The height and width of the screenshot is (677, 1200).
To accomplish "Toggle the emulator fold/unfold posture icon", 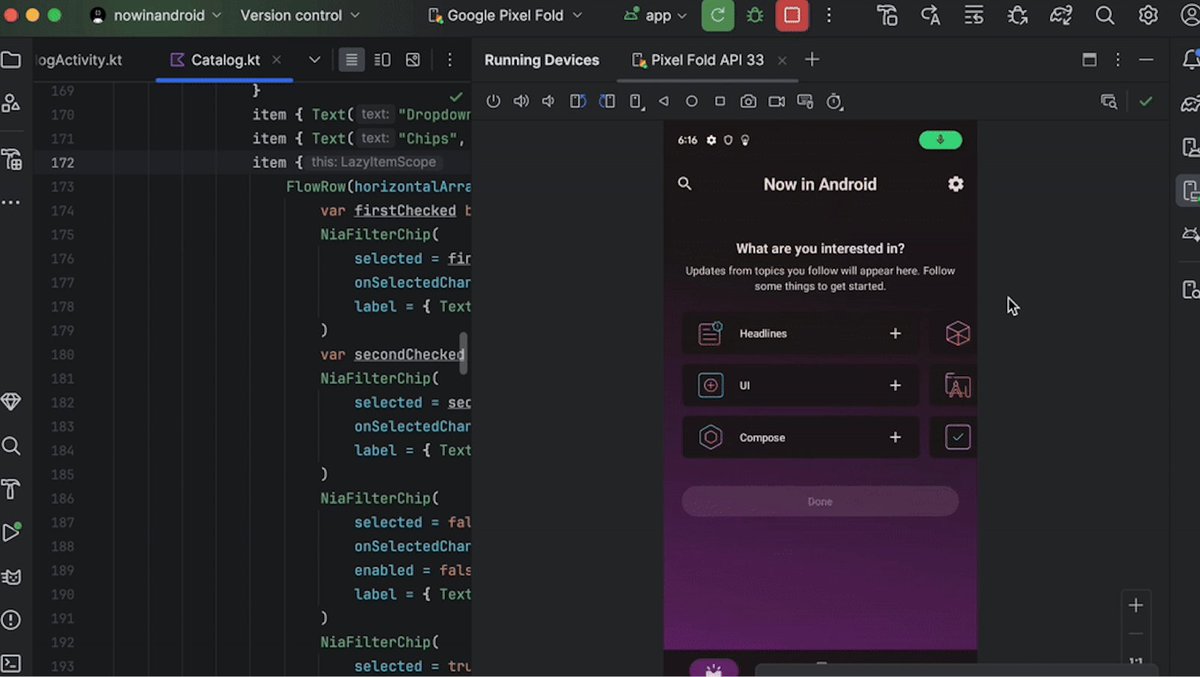I will click(636, 101).
